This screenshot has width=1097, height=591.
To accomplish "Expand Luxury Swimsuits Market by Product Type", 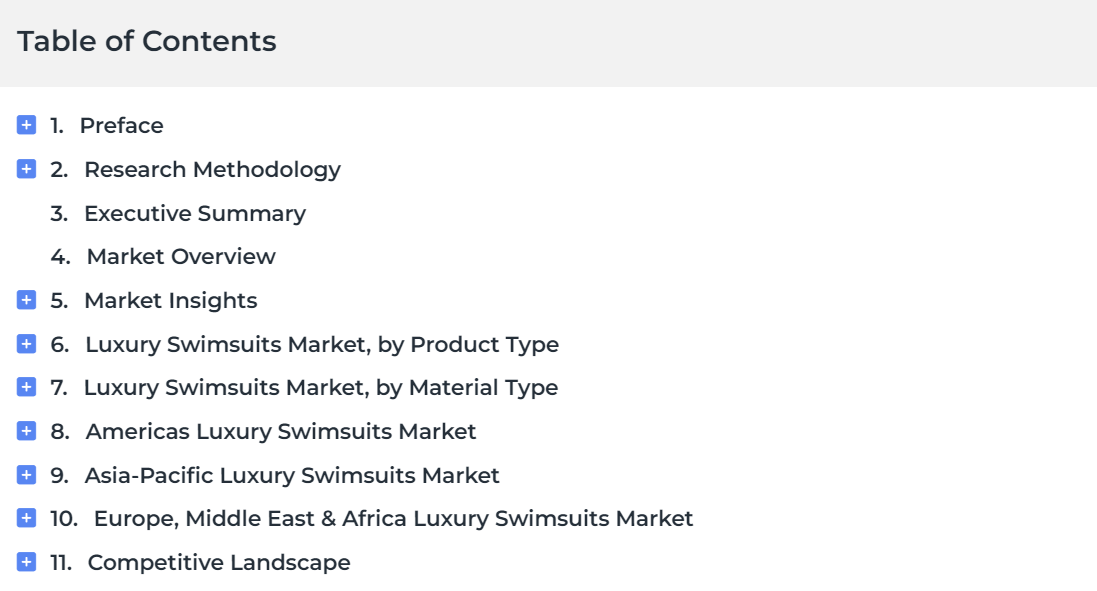I will pyautogui.click(x=27, y=344).
